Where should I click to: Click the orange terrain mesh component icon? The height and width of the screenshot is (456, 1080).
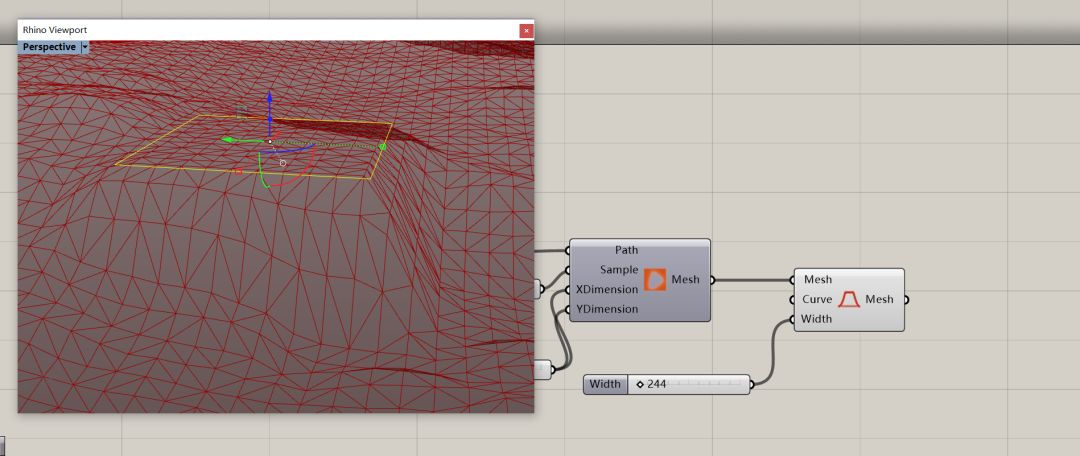(655, 280)
